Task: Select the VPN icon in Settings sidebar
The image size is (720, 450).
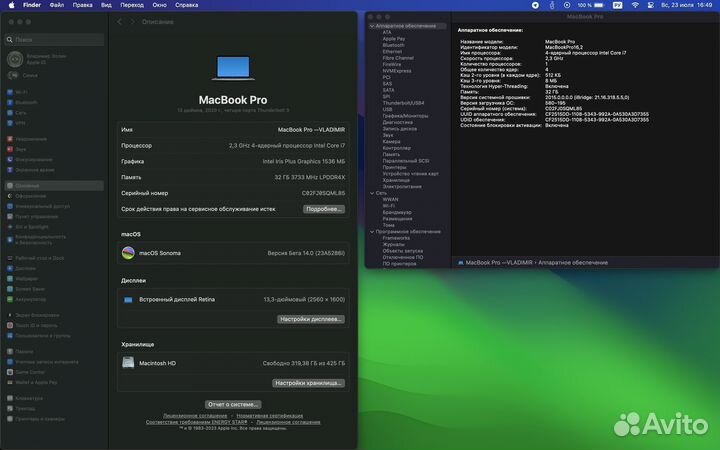Action: [x=10, y=123]
